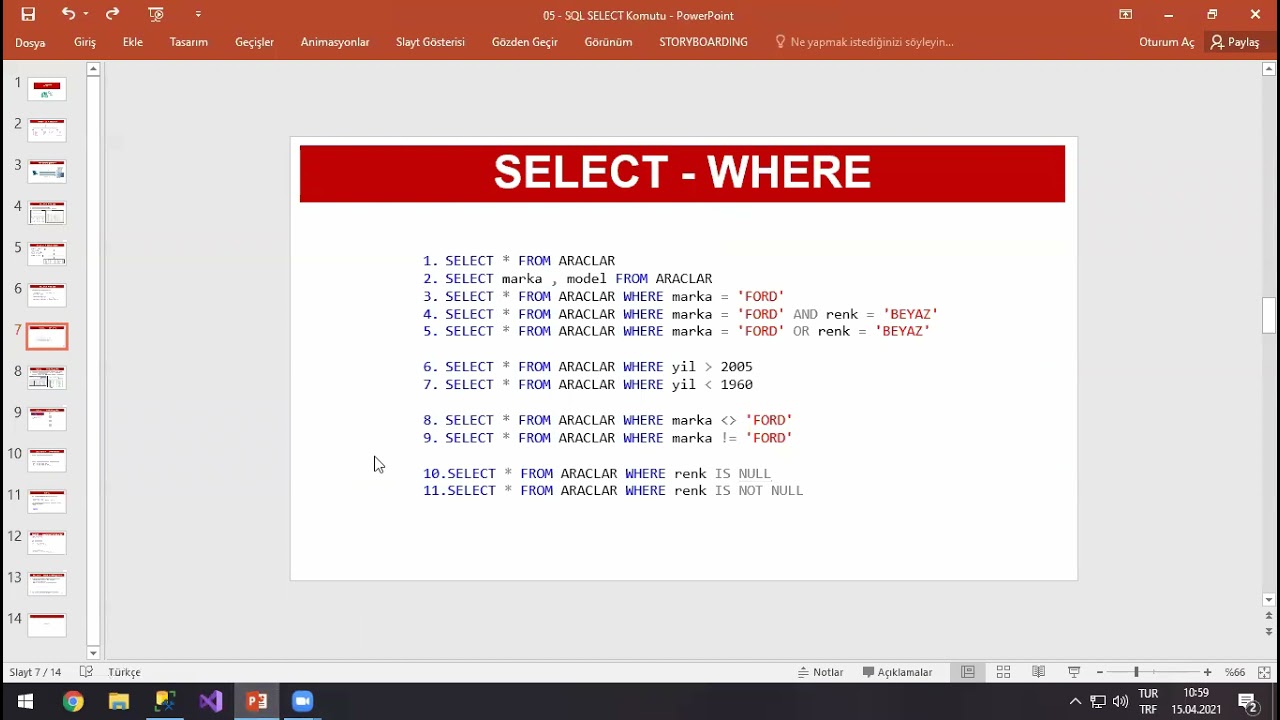This screenshot has height=720, width=1280.
Task: Open Zoom app from the taskbar
Action: pos(302,701)
